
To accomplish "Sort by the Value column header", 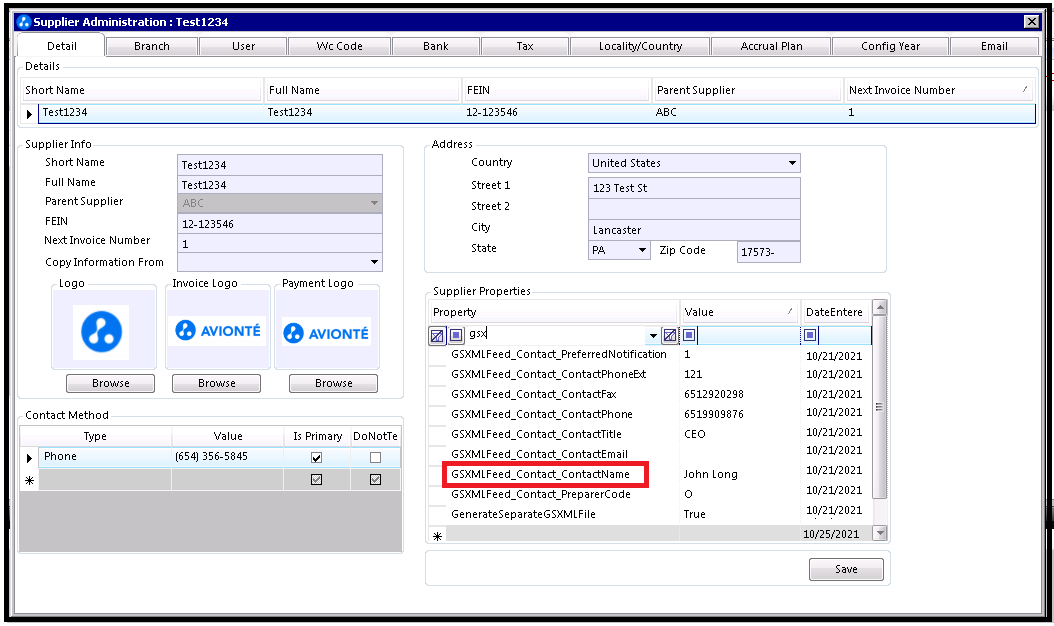I will point(739,312).
